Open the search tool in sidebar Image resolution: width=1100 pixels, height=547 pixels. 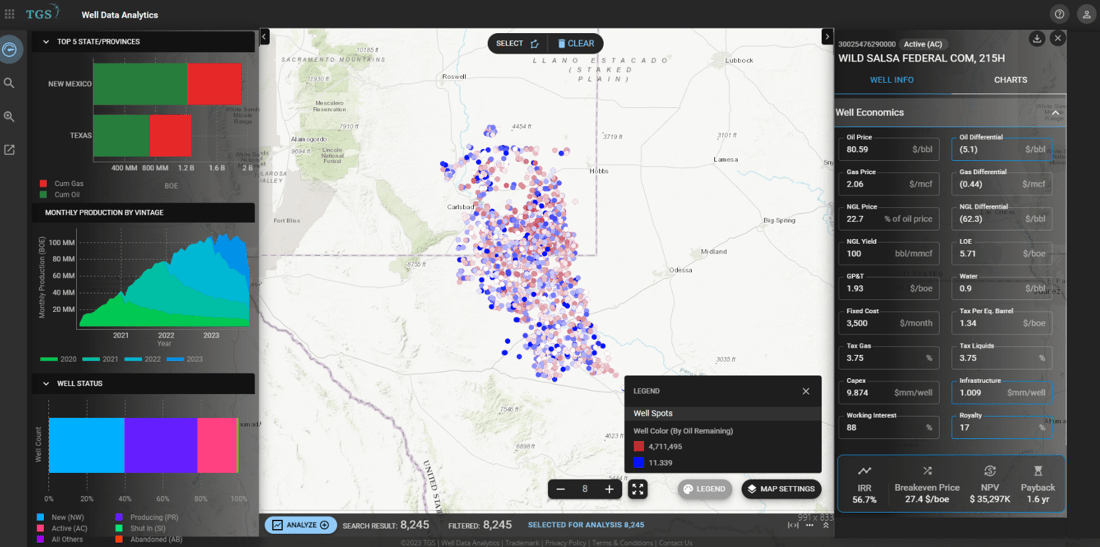click(x=10, y=83)
